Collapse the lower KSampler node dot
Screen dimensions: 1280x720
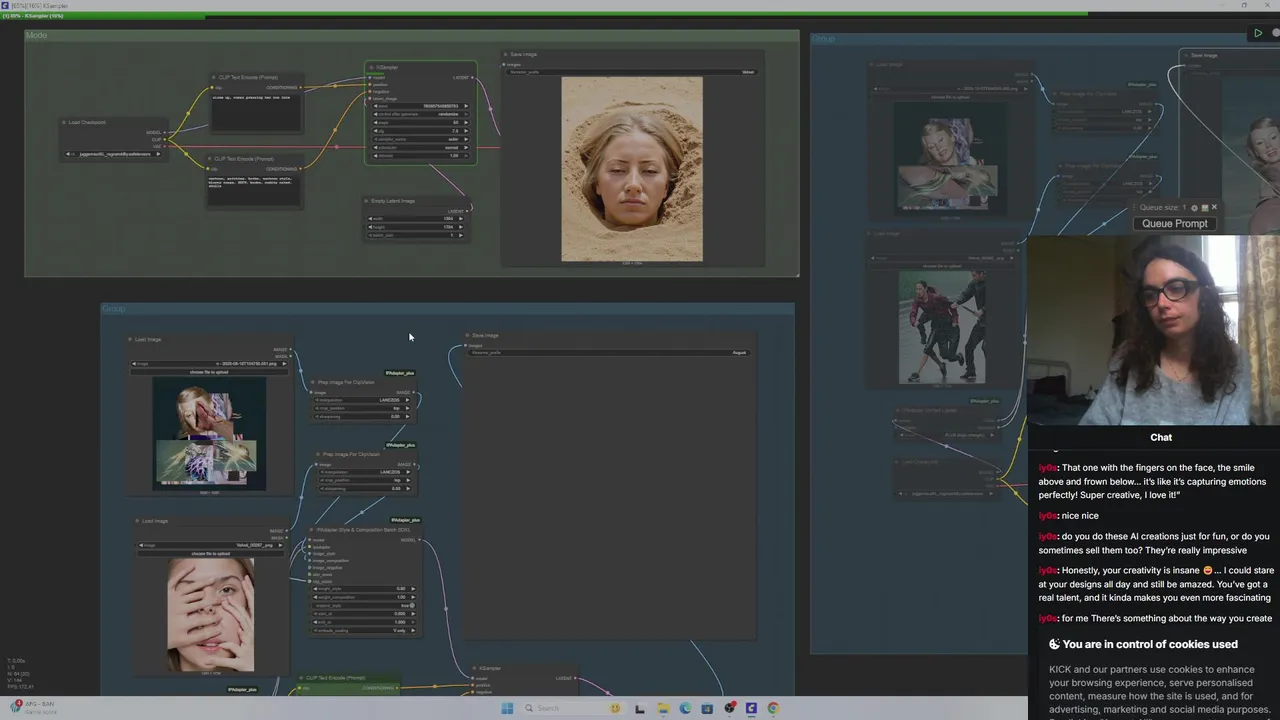coord(475,668)
